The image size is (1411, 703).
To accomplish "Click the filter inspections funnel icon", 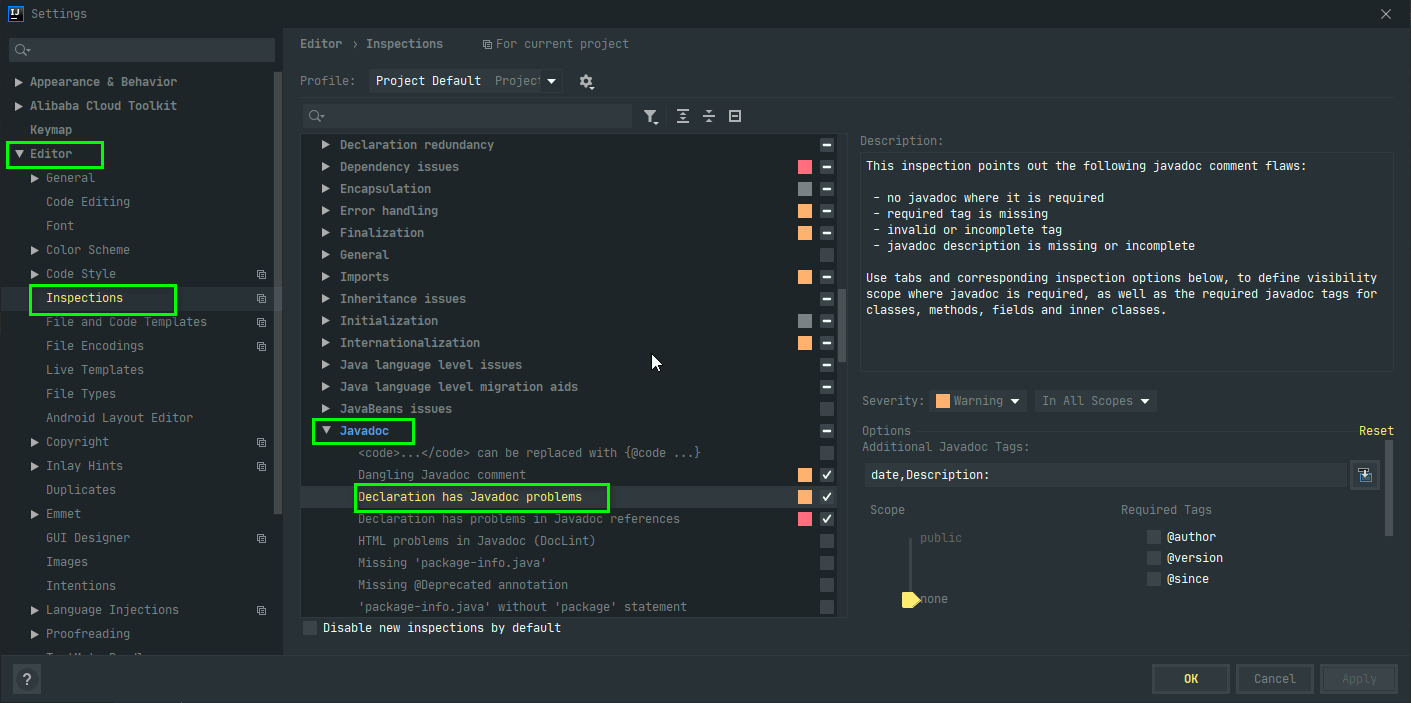I will pyautogui.click(x=650, y=117).
